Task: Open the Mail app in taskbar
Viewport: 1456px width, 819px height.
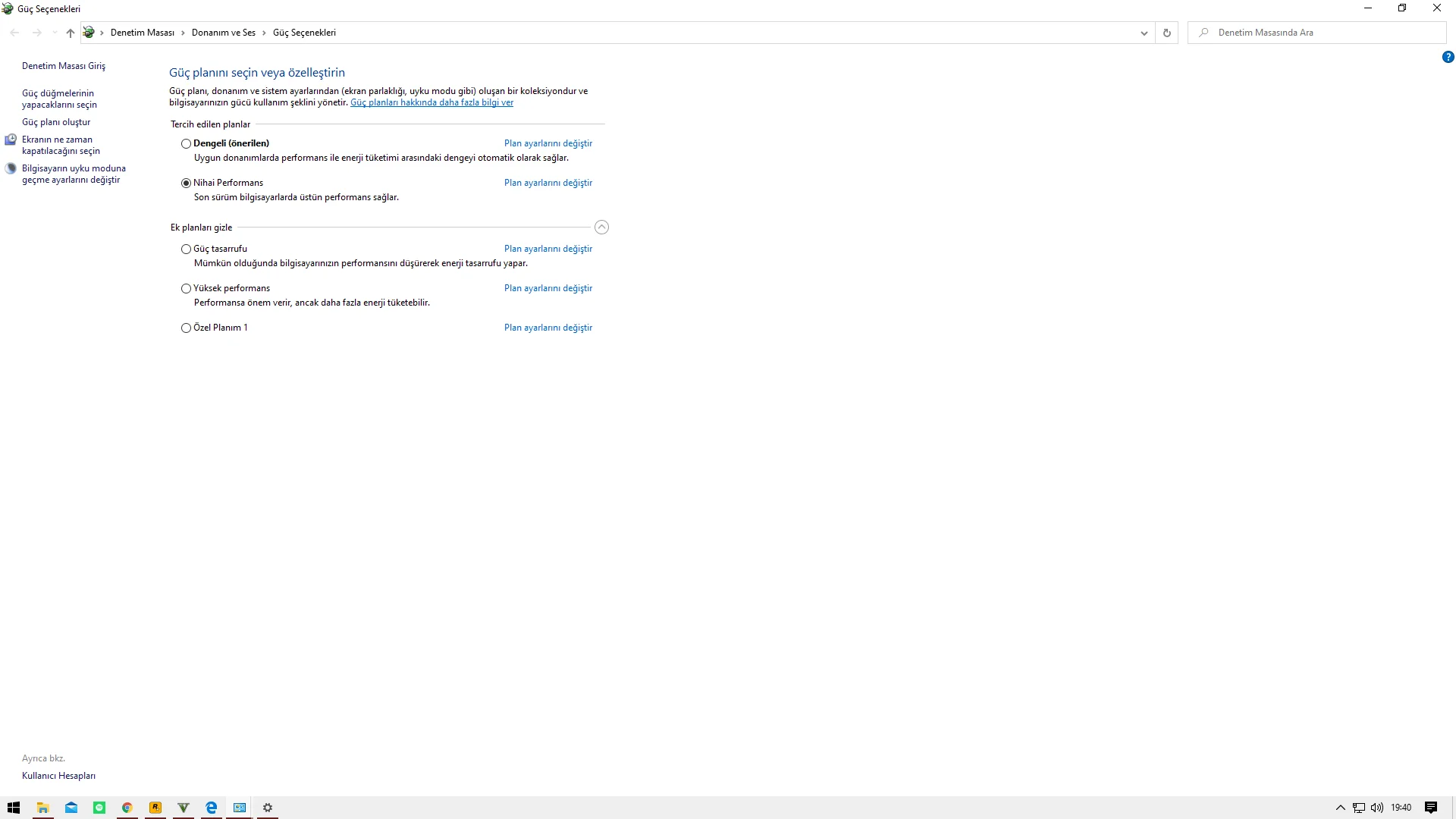Action: click(71, 808)
